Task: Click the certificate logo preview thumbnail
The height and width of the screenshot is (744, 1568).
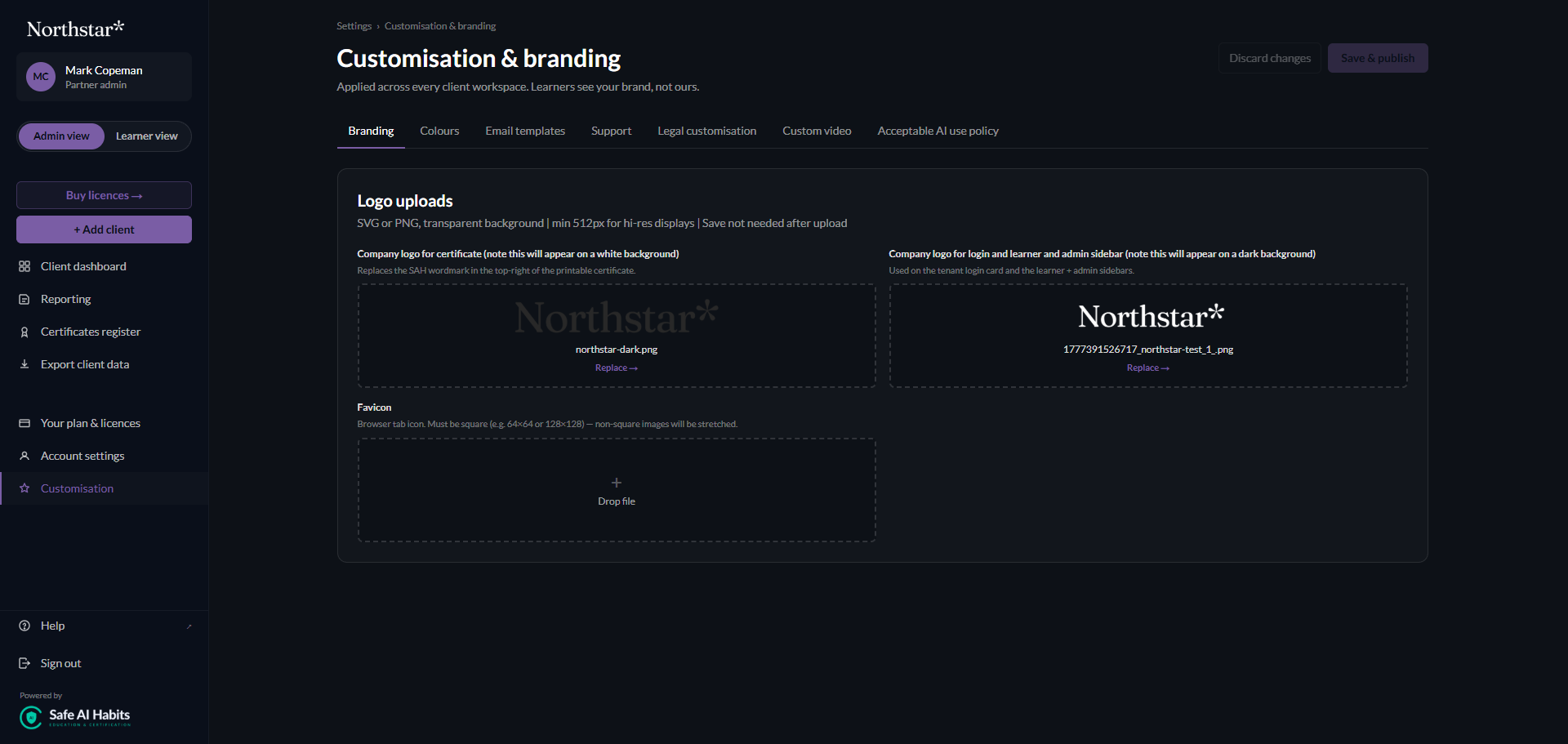Action: click(x=617, y=318)
